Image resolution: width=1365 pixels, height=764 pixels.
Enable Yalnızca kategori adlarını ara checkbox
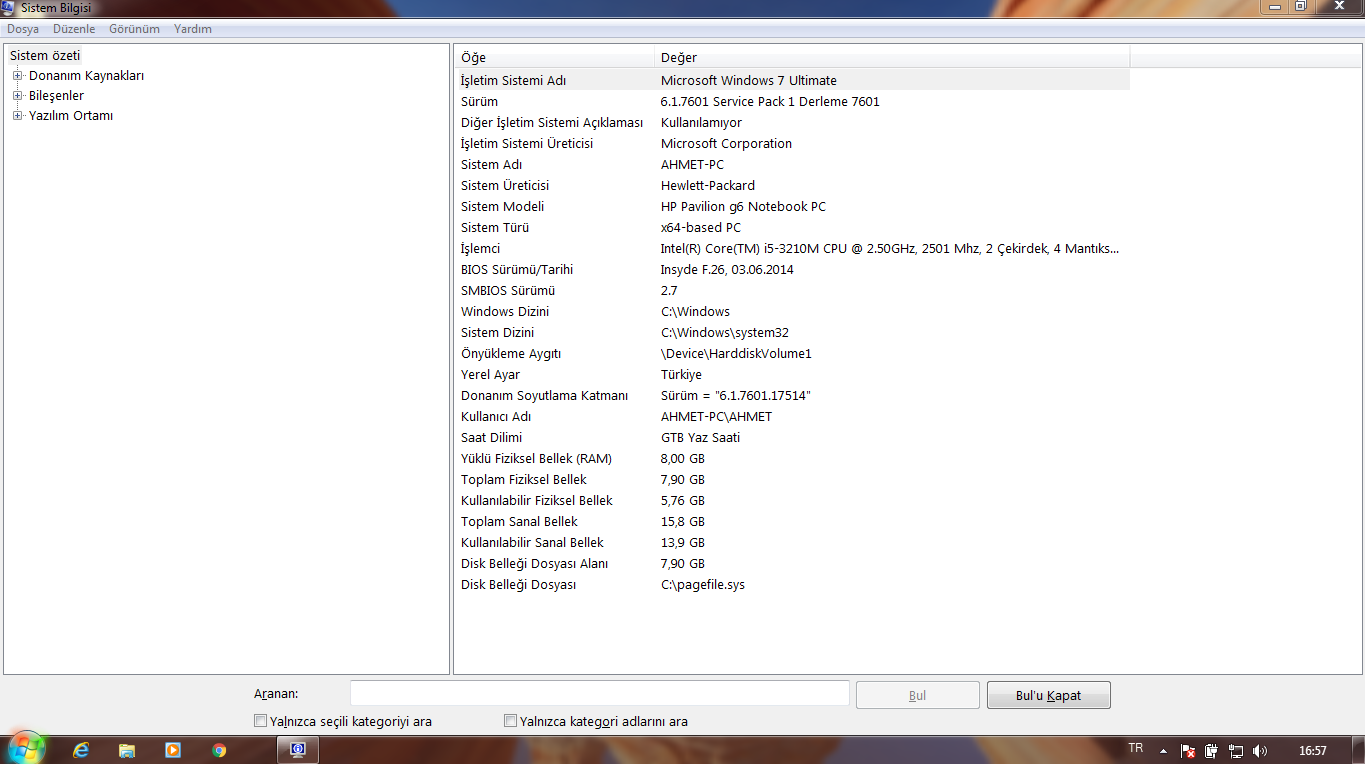pos(511,721)
